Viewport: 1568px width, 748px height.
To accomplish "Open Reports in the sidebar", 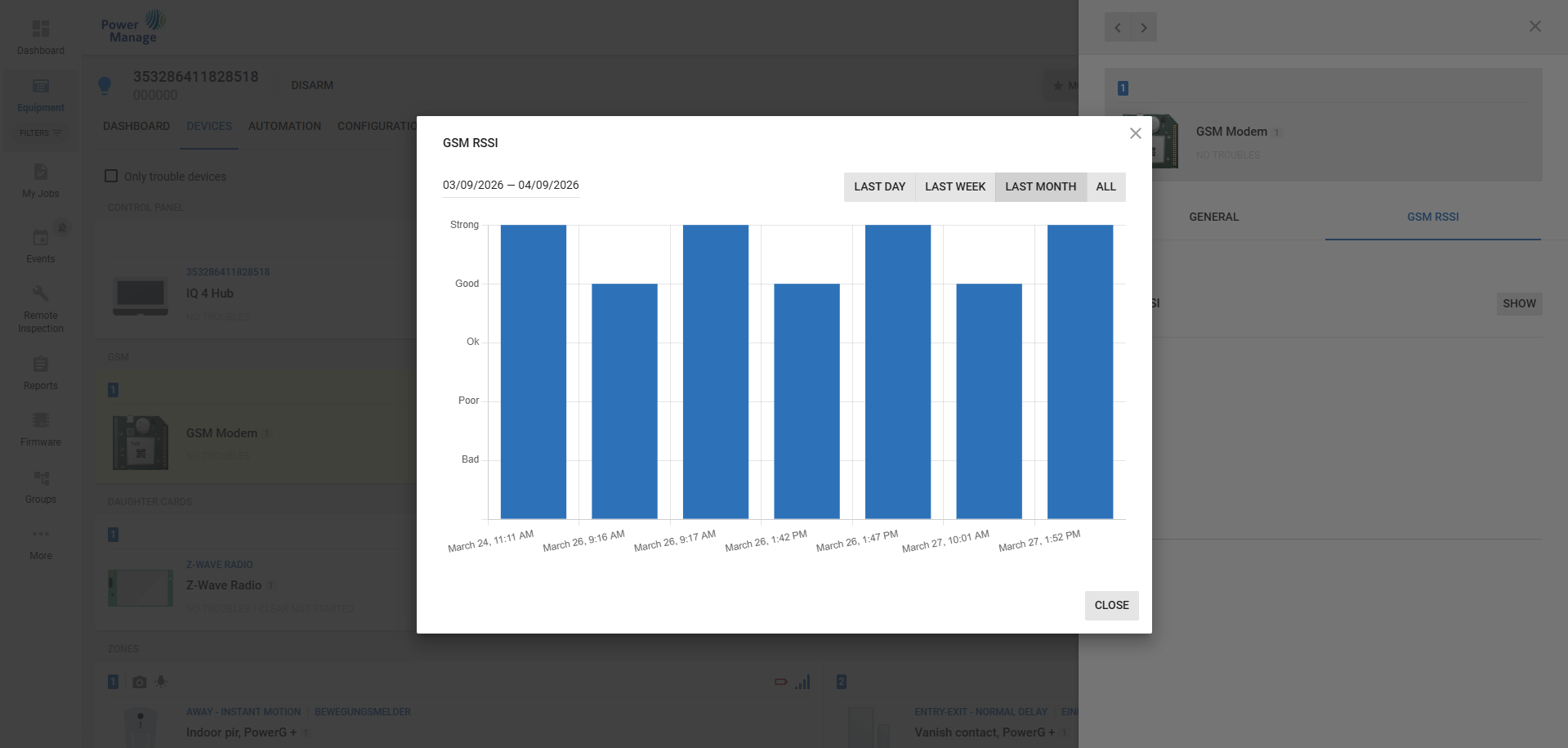I will tap(40, 365).
